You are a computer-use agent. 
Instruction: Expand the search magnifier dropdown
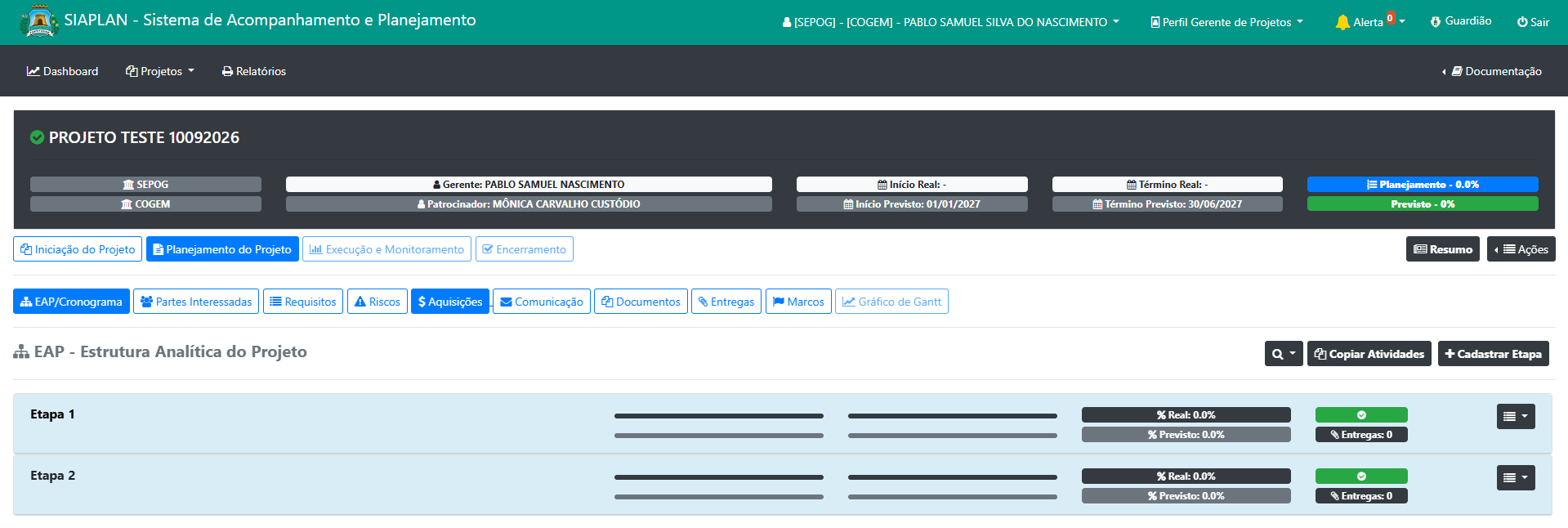[x=1284, y=354]
